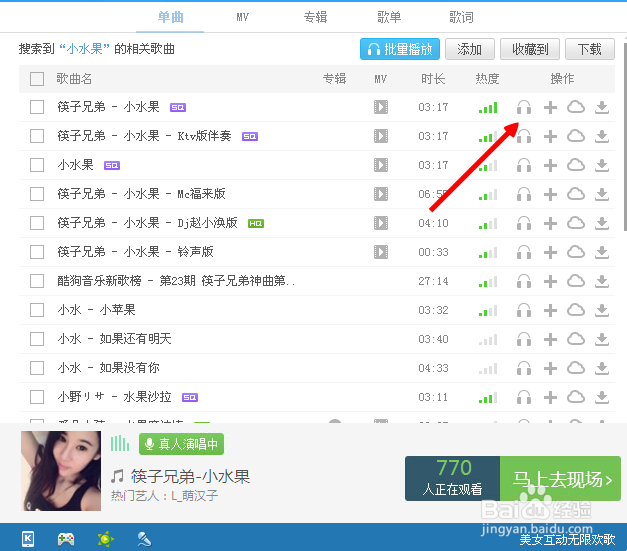The width and height of the screenshot is (627, 551).
Task: Click the 添加 button
Action: click(x=470, y=49)
